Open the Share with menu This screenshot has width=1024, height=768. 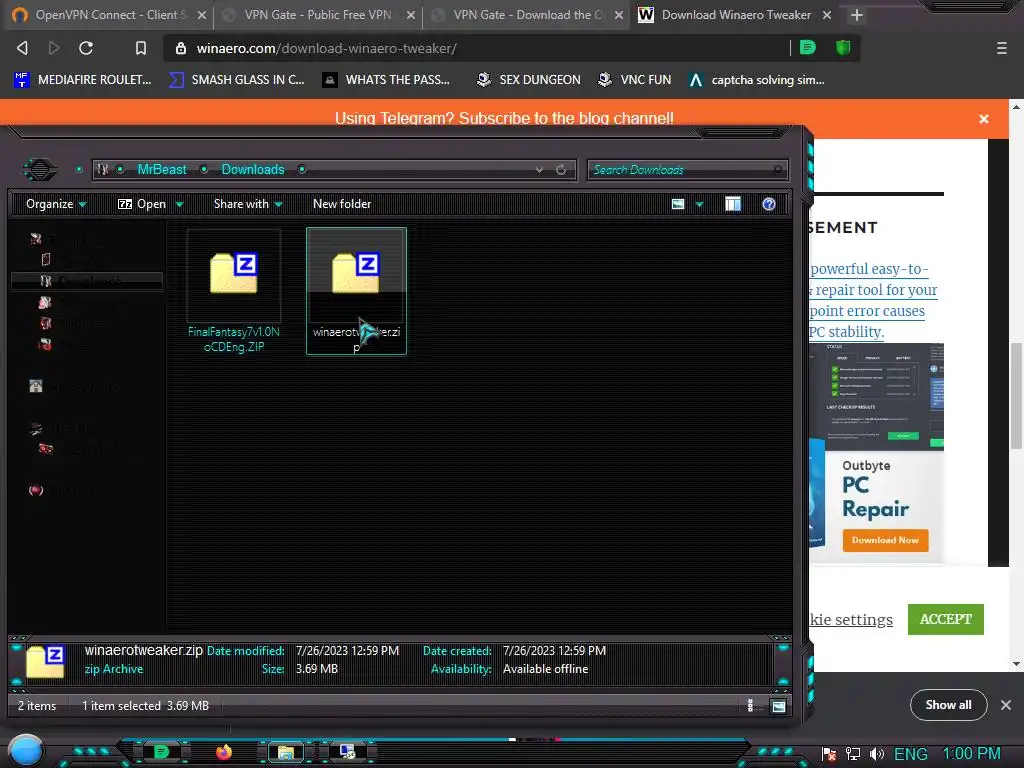248,204
